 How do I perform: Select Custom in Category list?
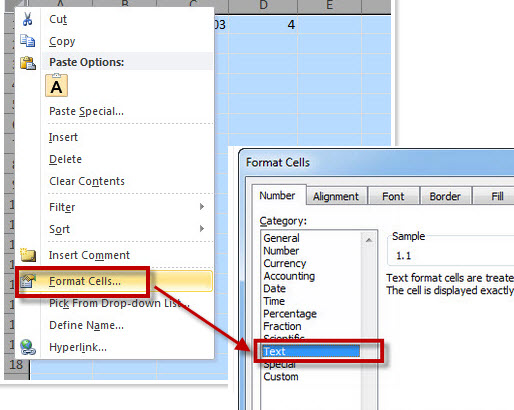click(x=281, y=377)
